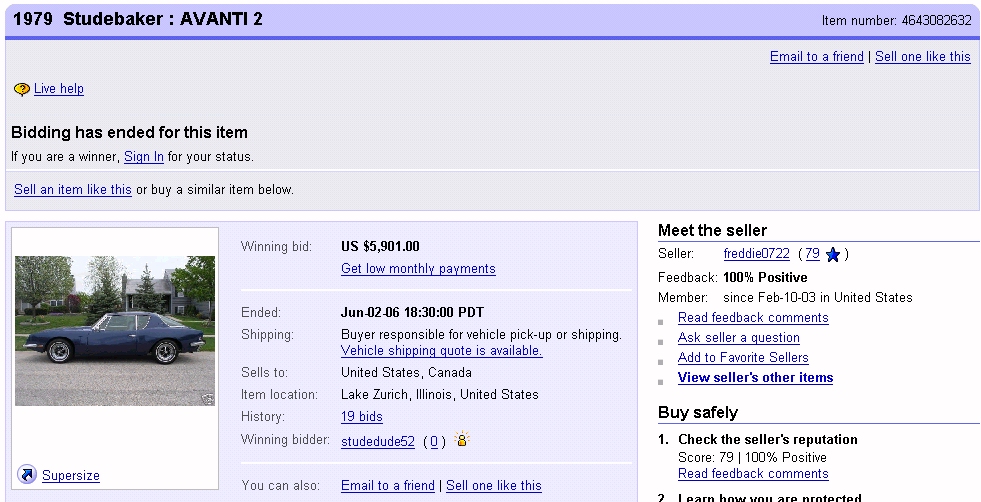
Task: Click the Live help speech bubble icon
Action: tap(21, 89)
